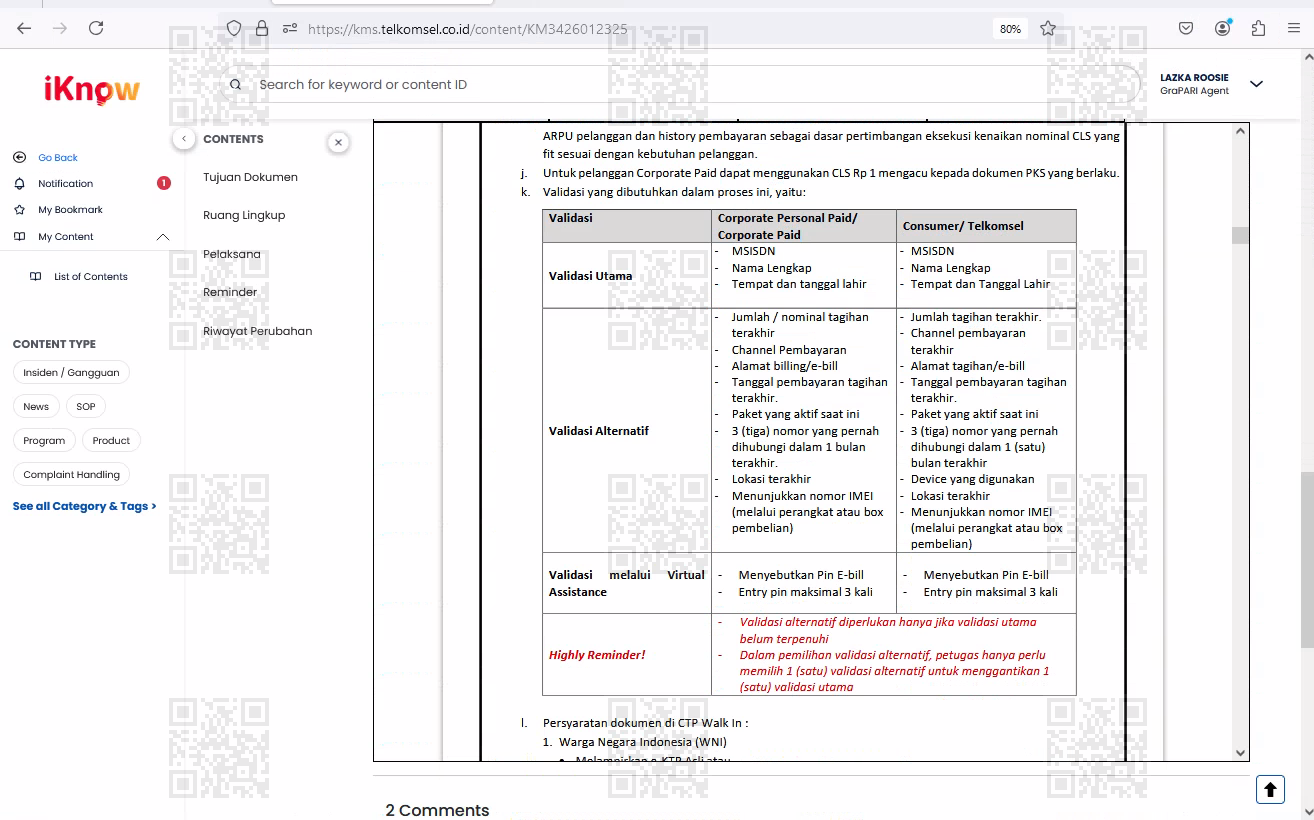Click the document scroll down arrow
Viewport: 1314px width, 820px height.
coord(1241,753)
